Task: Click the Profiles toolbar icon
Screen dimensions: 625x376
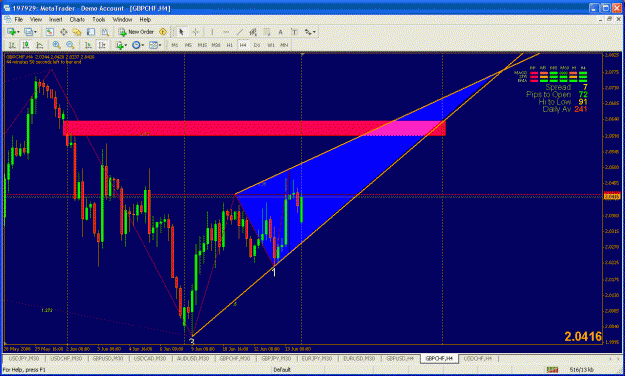Action: [28, 32]
